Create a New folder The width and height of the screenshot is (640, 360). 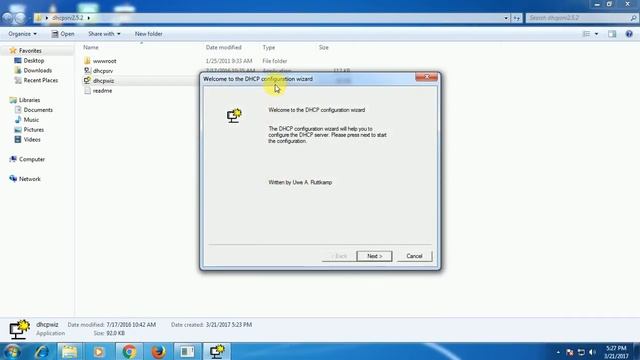pyautogui.click(x=149, y=34)
